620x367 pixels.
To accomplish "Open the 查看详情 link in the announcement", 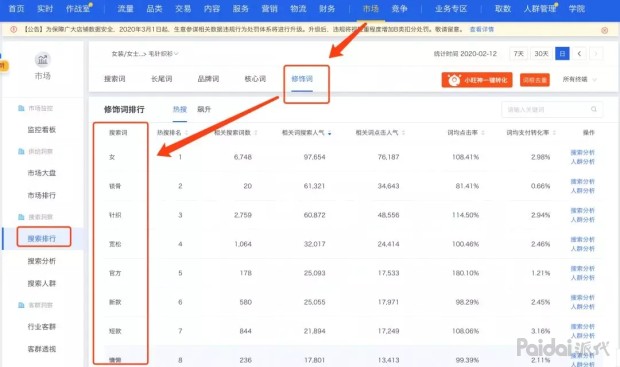I will pos(482,29).
